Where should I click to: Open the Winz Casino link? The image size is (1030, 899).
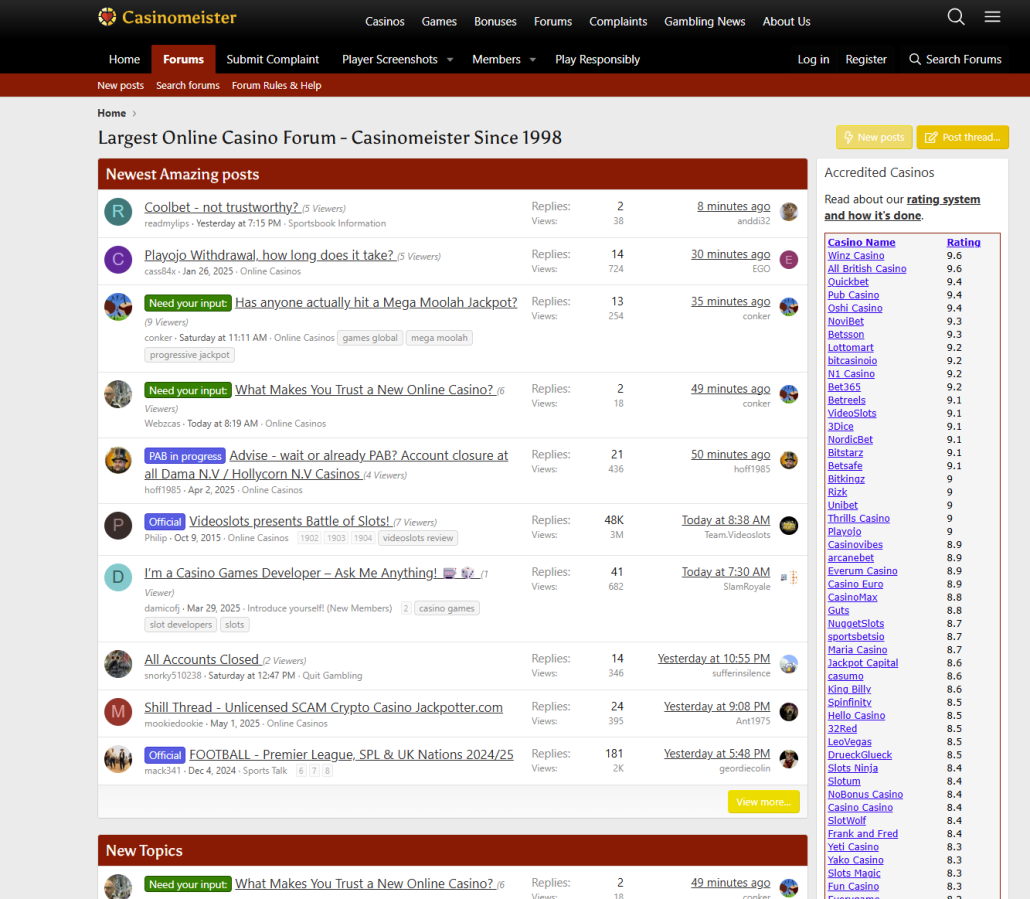coord(856,256)
